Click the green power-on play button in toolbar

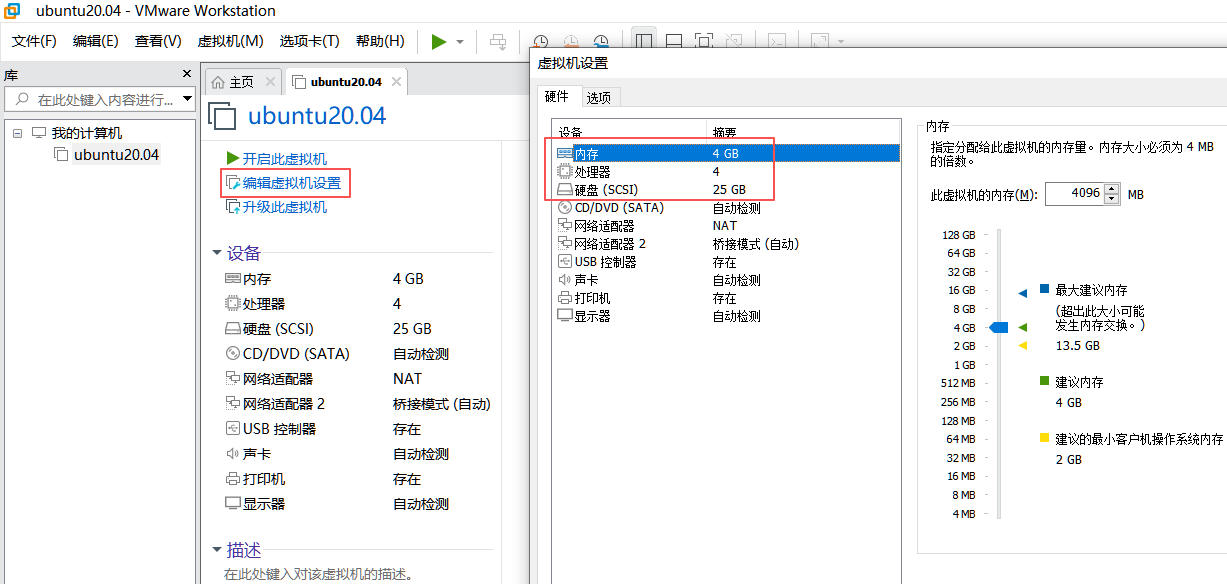pos(438,41)
